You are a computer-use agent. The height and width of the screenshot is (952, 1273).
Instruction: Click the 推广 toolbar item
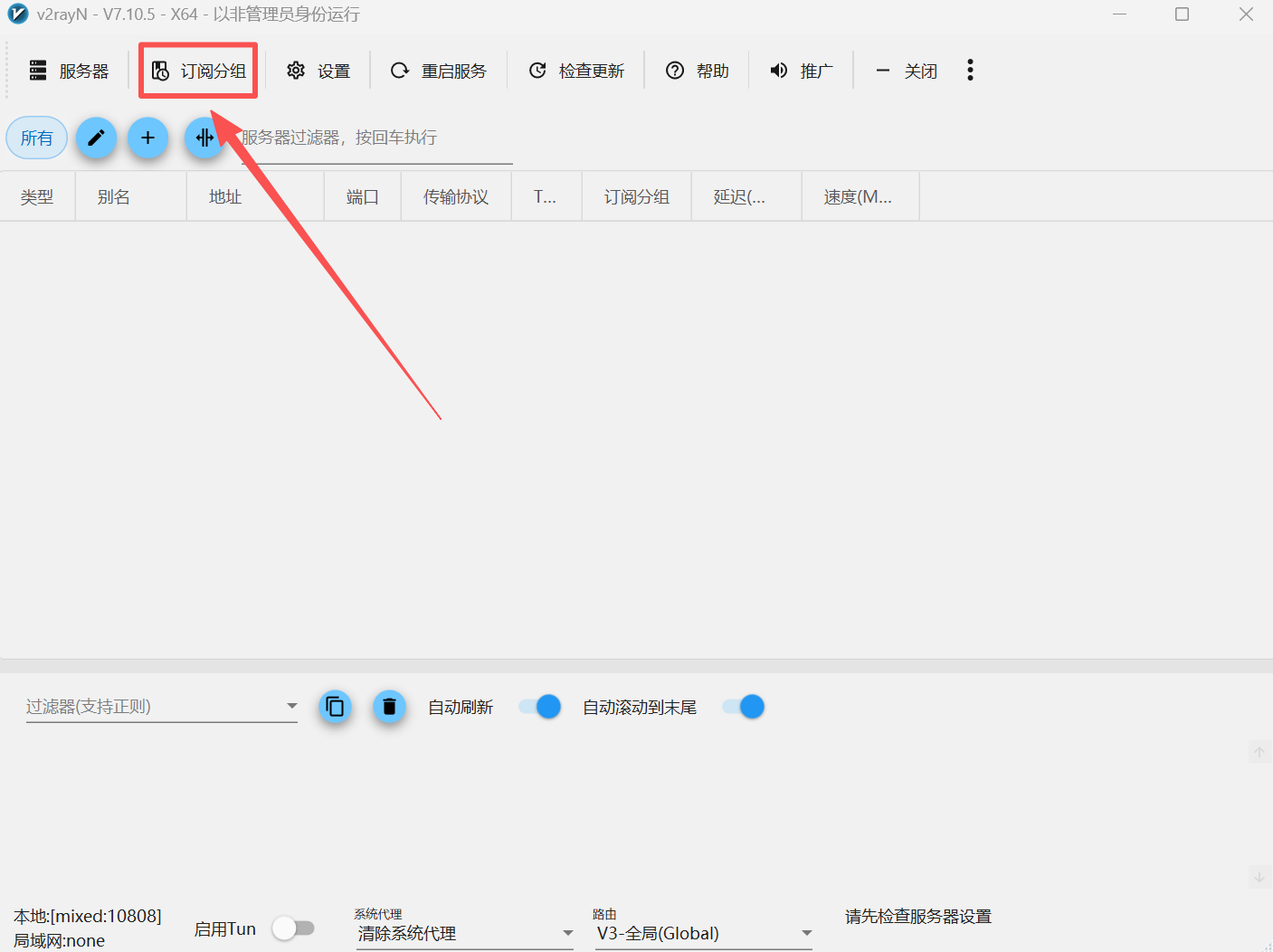tap(802, 71)
